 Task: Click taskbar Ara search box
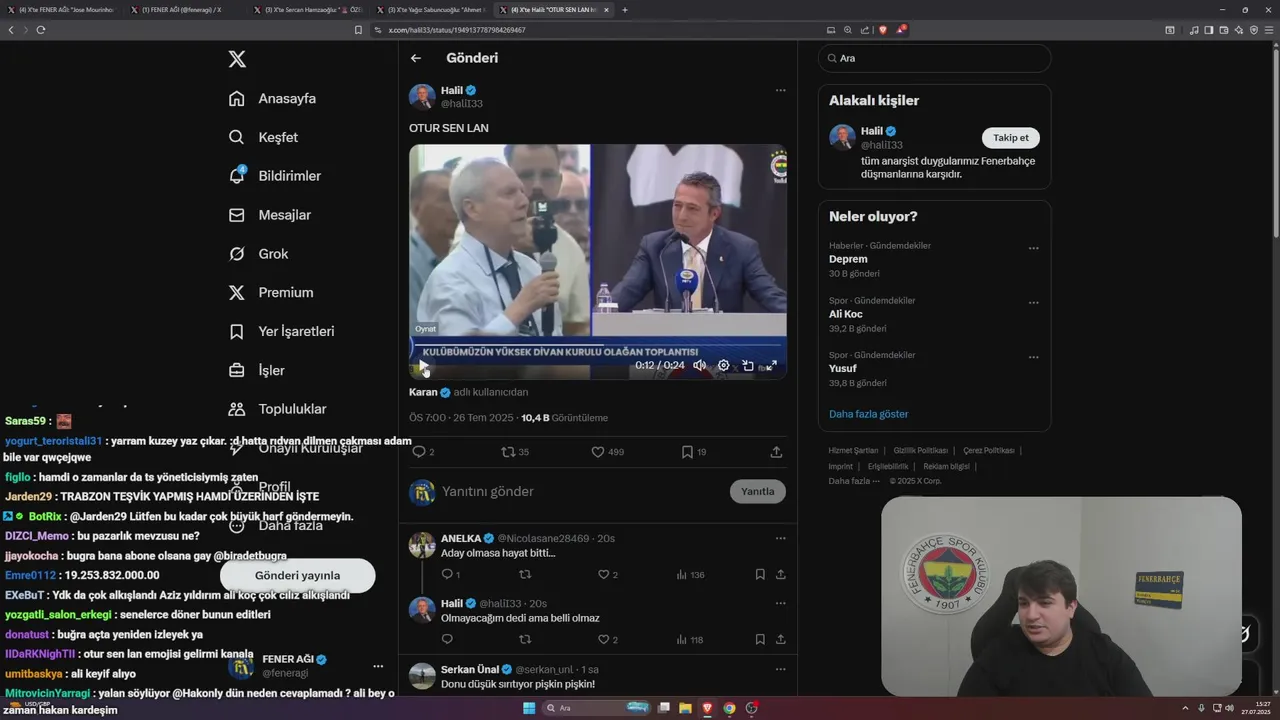tap(597, 708)
